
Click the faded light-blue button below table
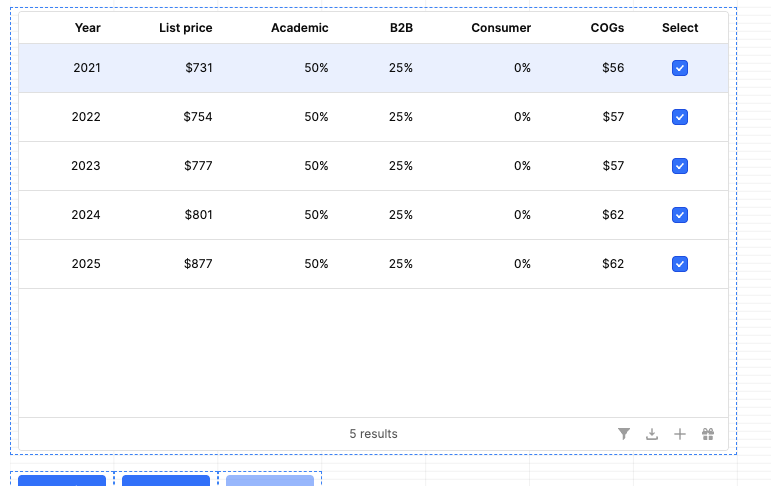point(270,481)
